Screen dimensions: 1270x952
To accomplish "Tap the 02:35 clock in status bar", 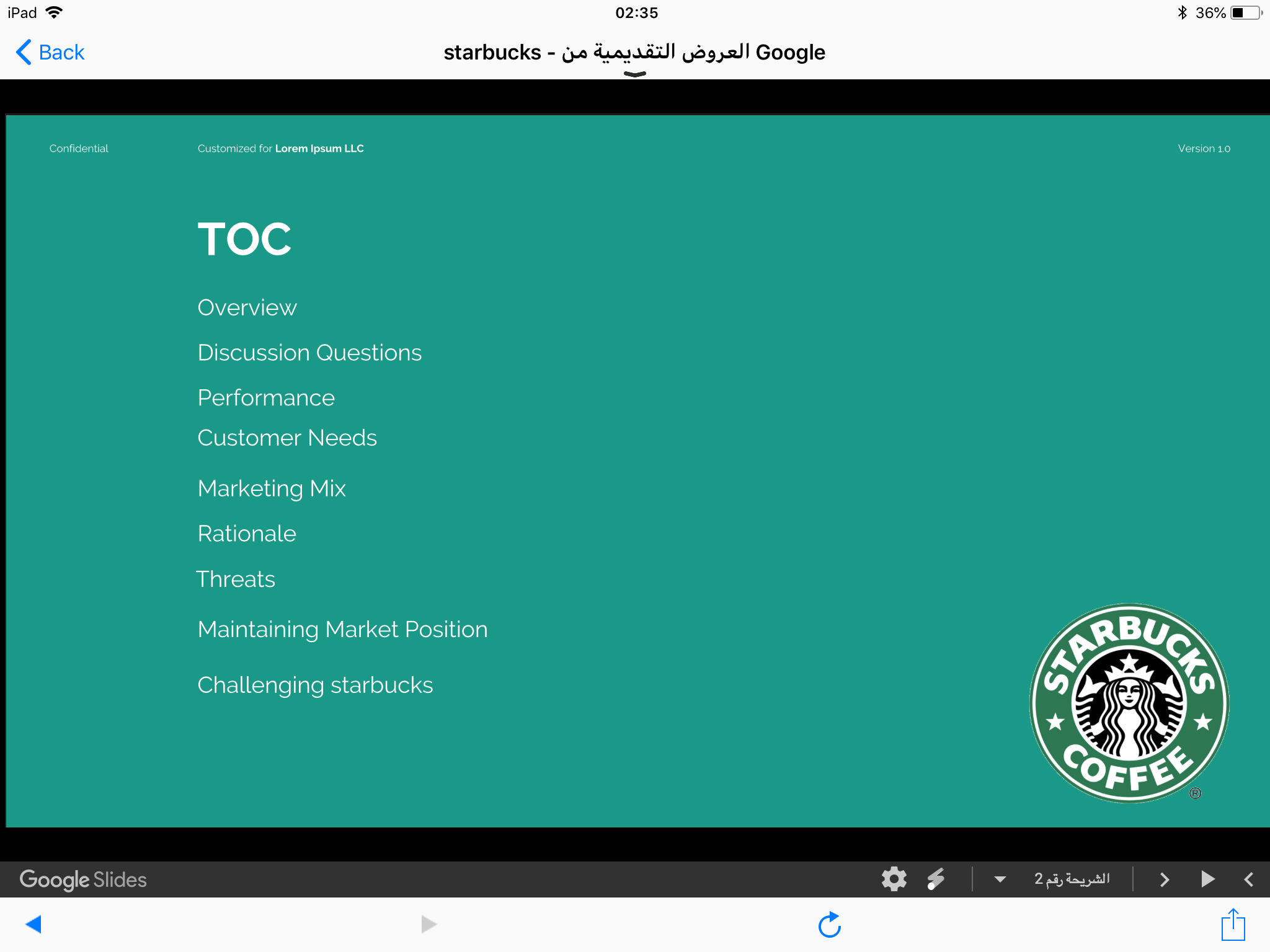I will pyautogui.click(x=636, y=12).
